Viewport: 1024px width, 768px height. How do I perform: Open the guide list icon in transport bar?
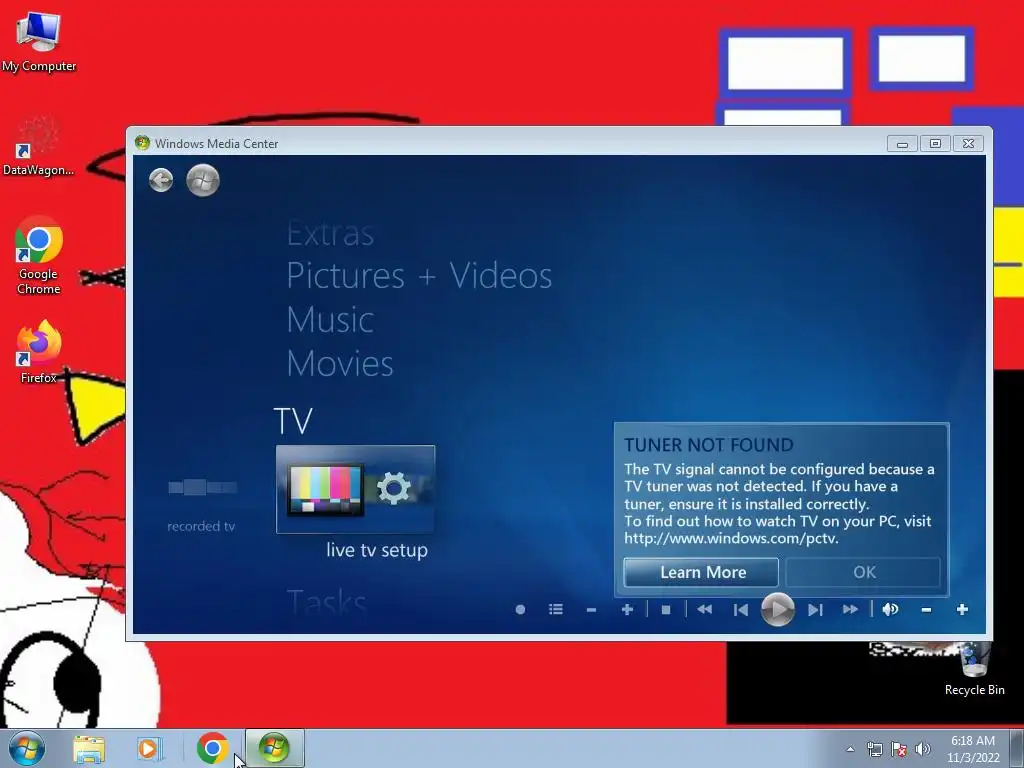[556, 609]
